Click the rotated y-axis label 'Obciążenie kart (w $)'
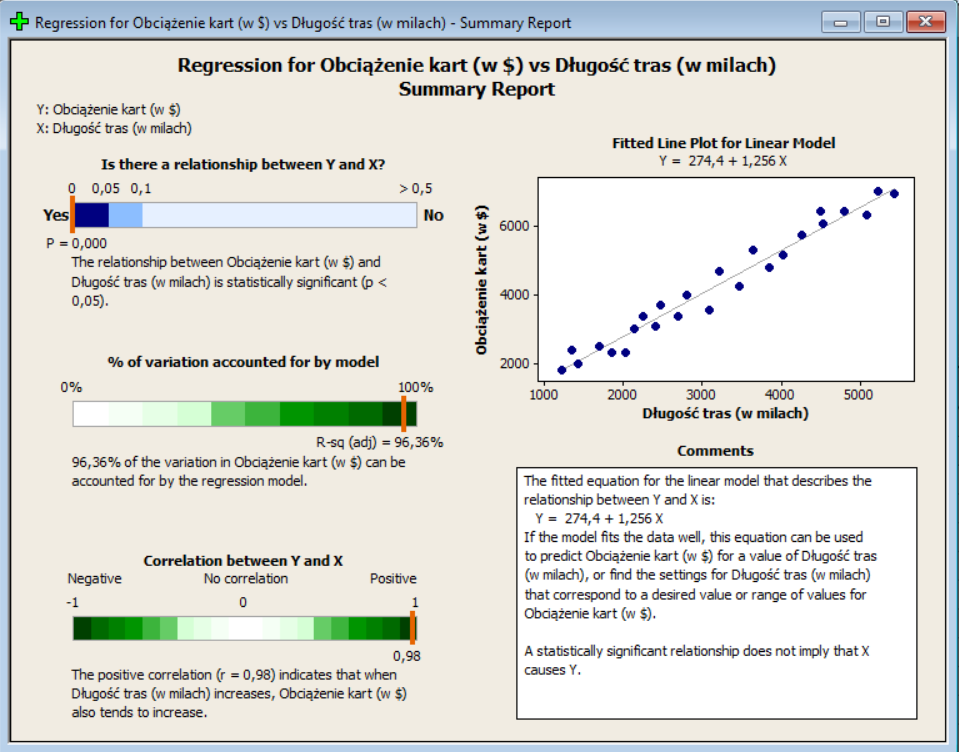The height and width of the screenshot is (752, 959). 482,280
